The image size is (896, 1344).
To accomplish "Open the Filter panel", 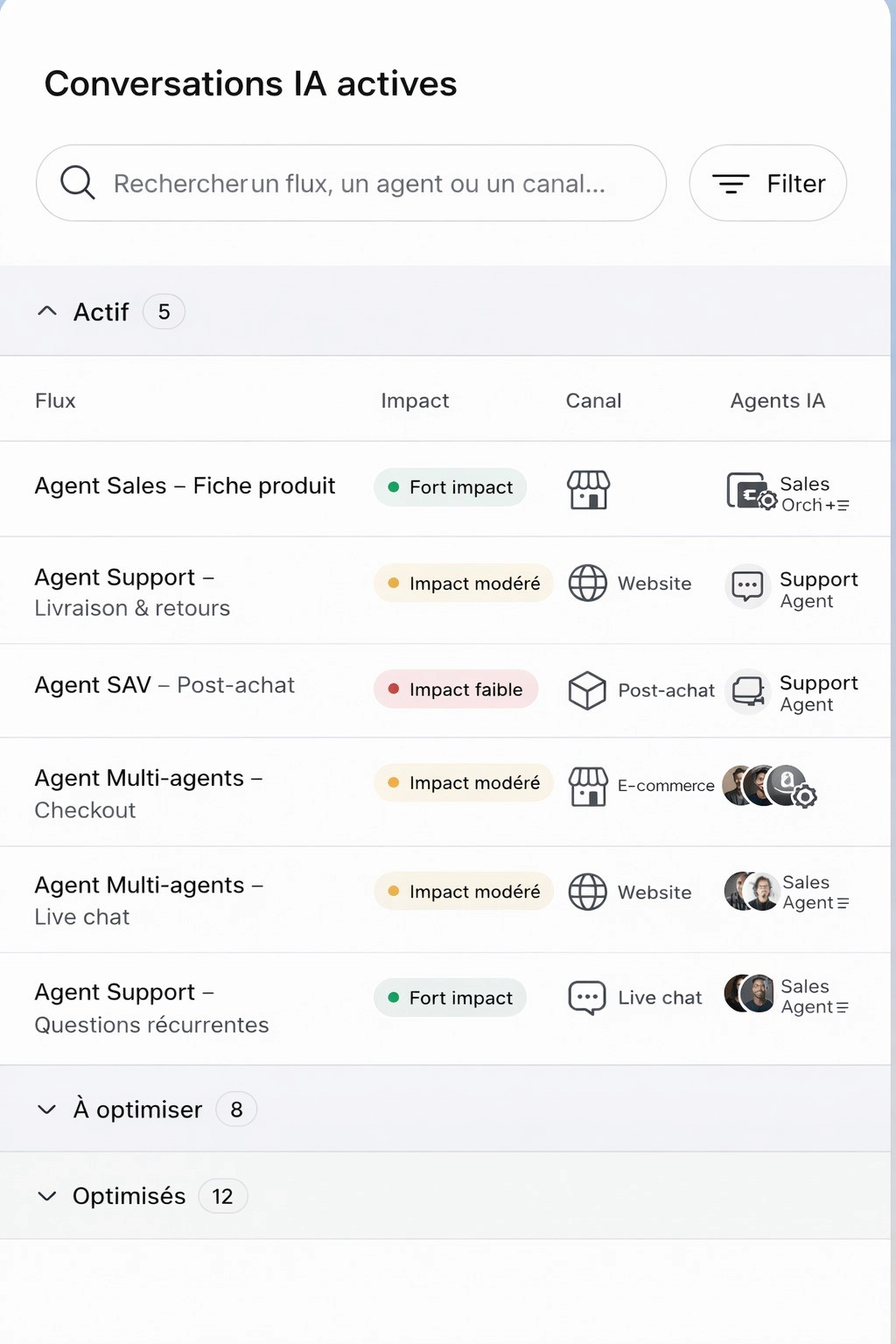I will coord(767,183).
